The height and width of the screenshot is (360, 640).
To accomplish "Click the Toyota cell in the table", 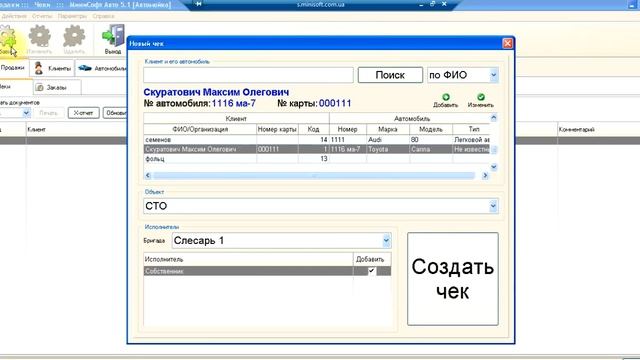I will click(388, 149).
